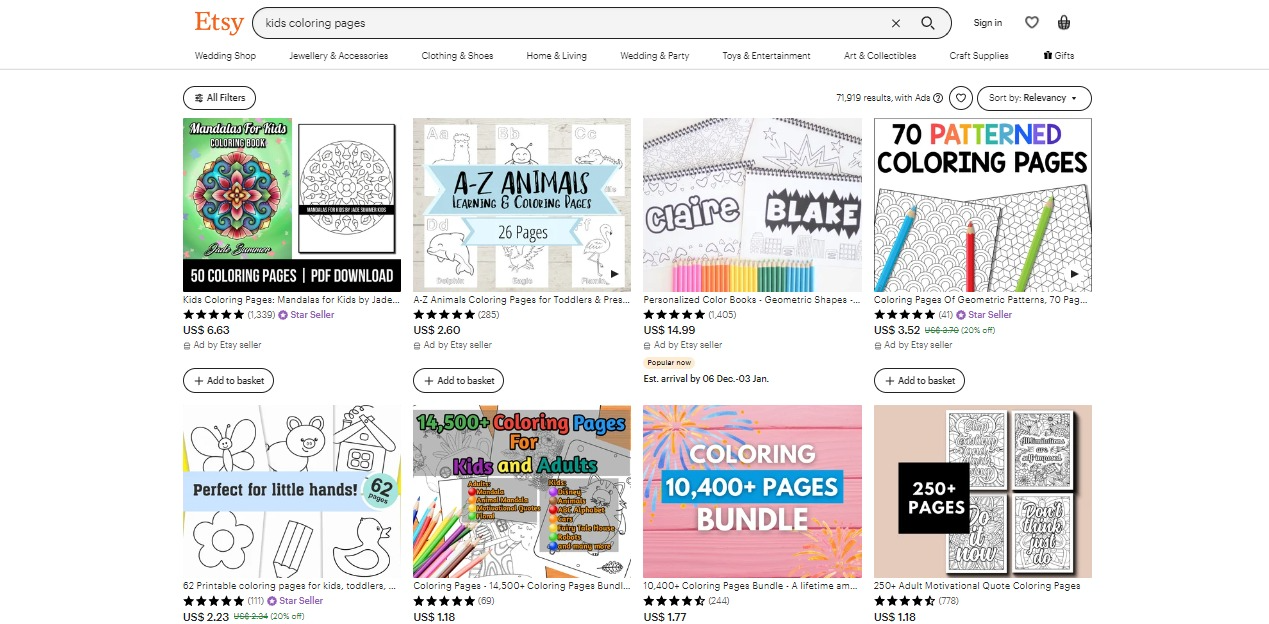Viewport: 1269px width, 624px height.
Task: Open the All Filters panel
Action: click(x=220, y=98)
